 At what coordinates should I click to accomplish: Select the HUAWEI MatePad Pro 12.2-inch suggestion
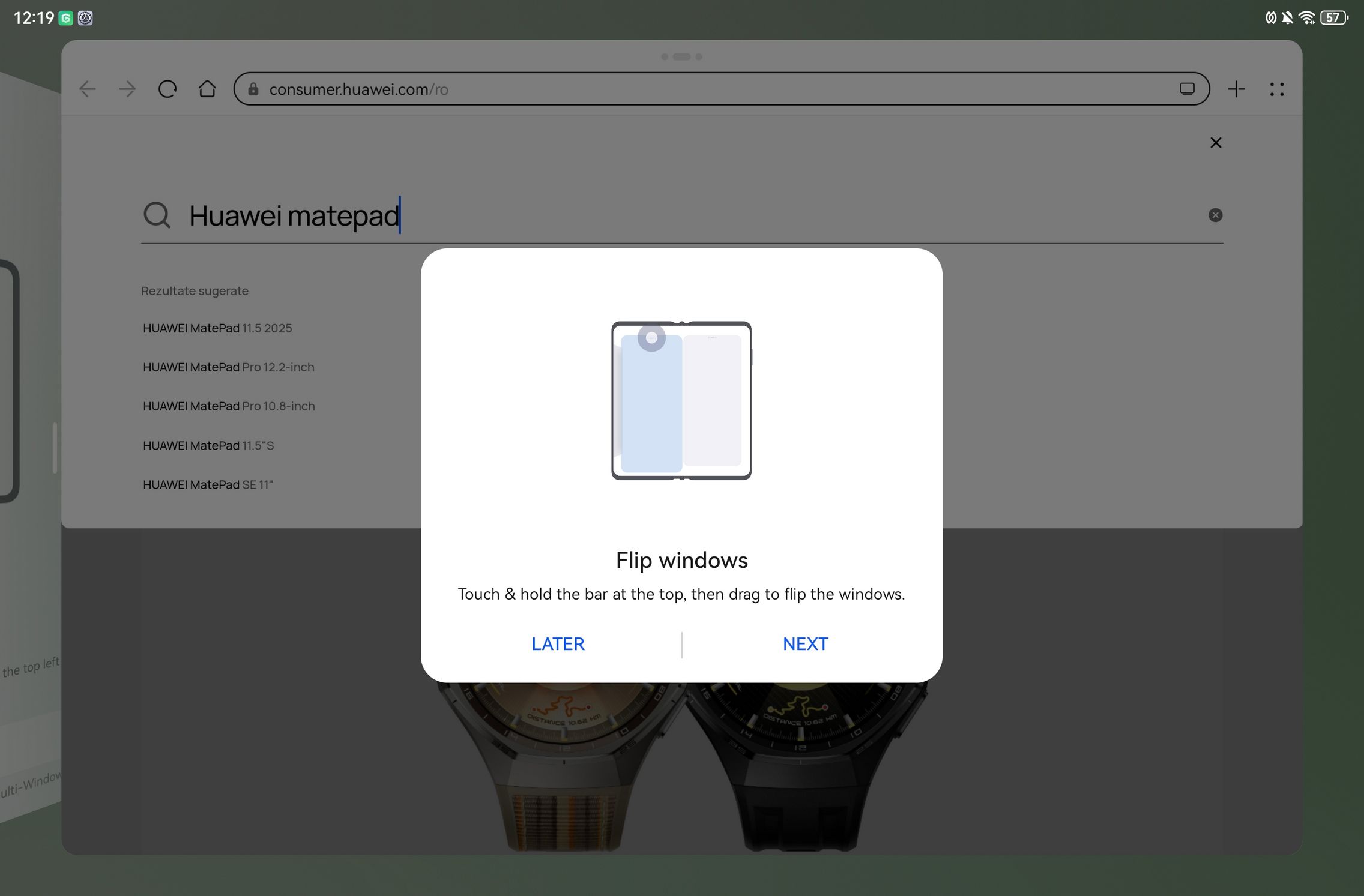pyautogui.click(x=228, y=367)
